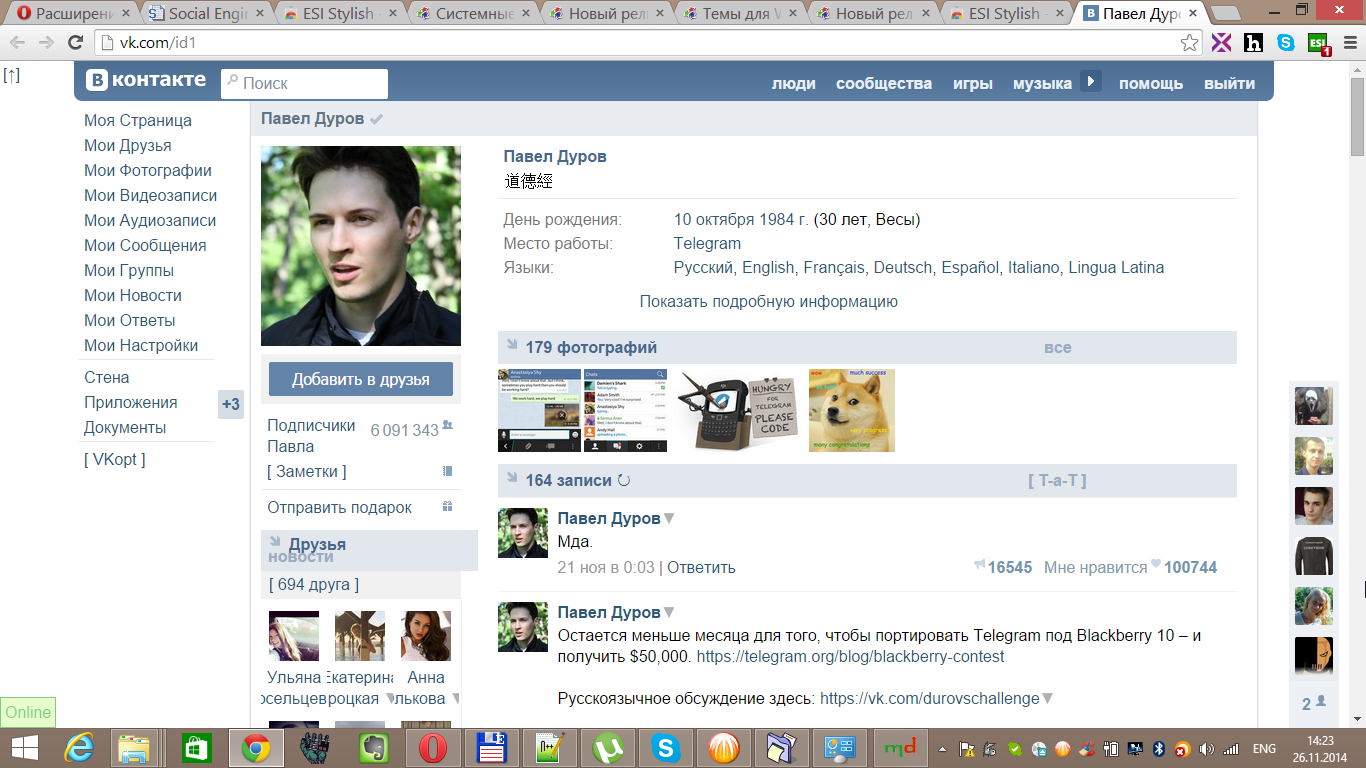Open the [ VKopt ] link
This screenshot has height=768, width=1366.
(x=115, y=459)
